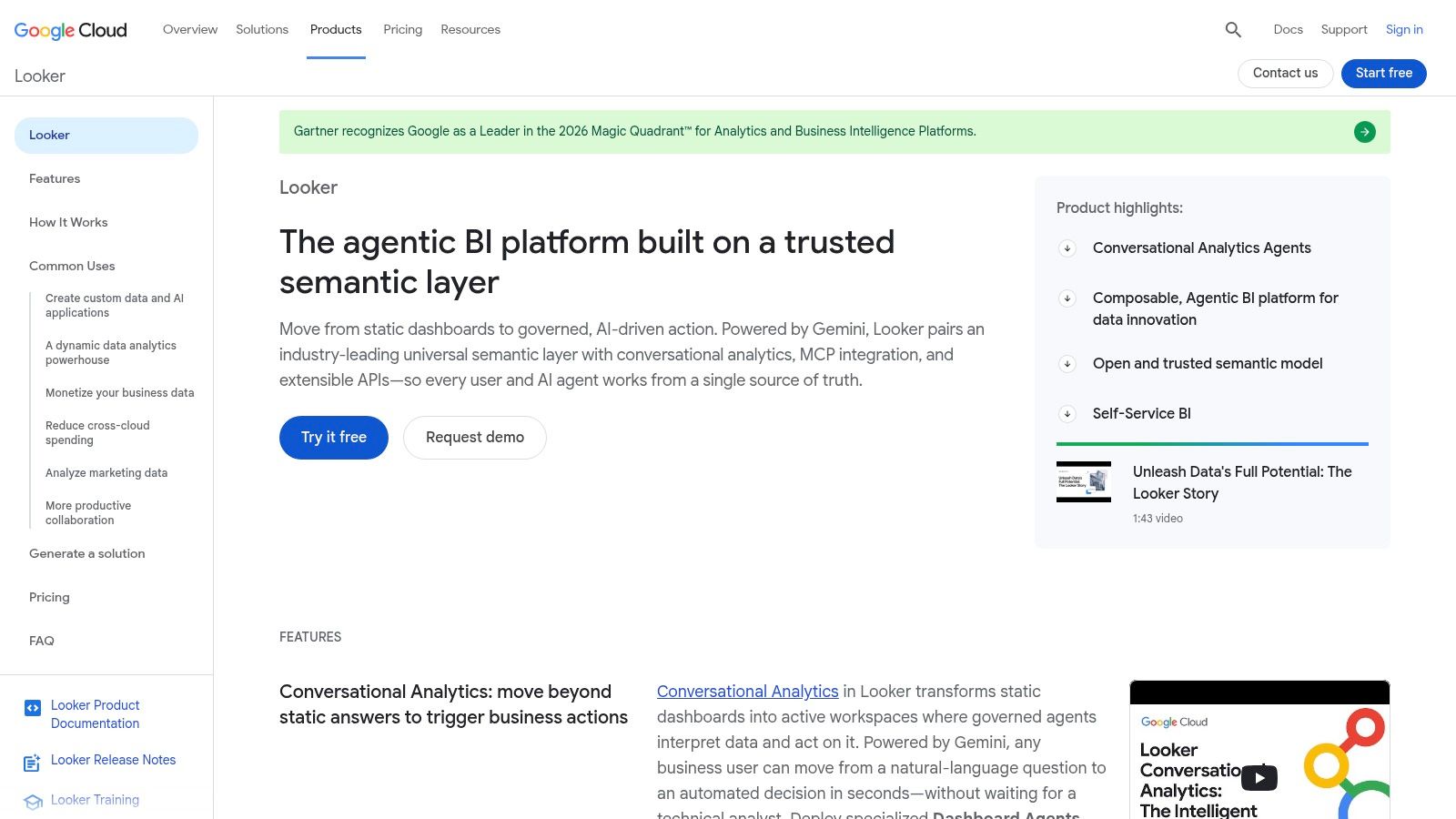Select Looker in the sidebar

(x=106, y=136)
